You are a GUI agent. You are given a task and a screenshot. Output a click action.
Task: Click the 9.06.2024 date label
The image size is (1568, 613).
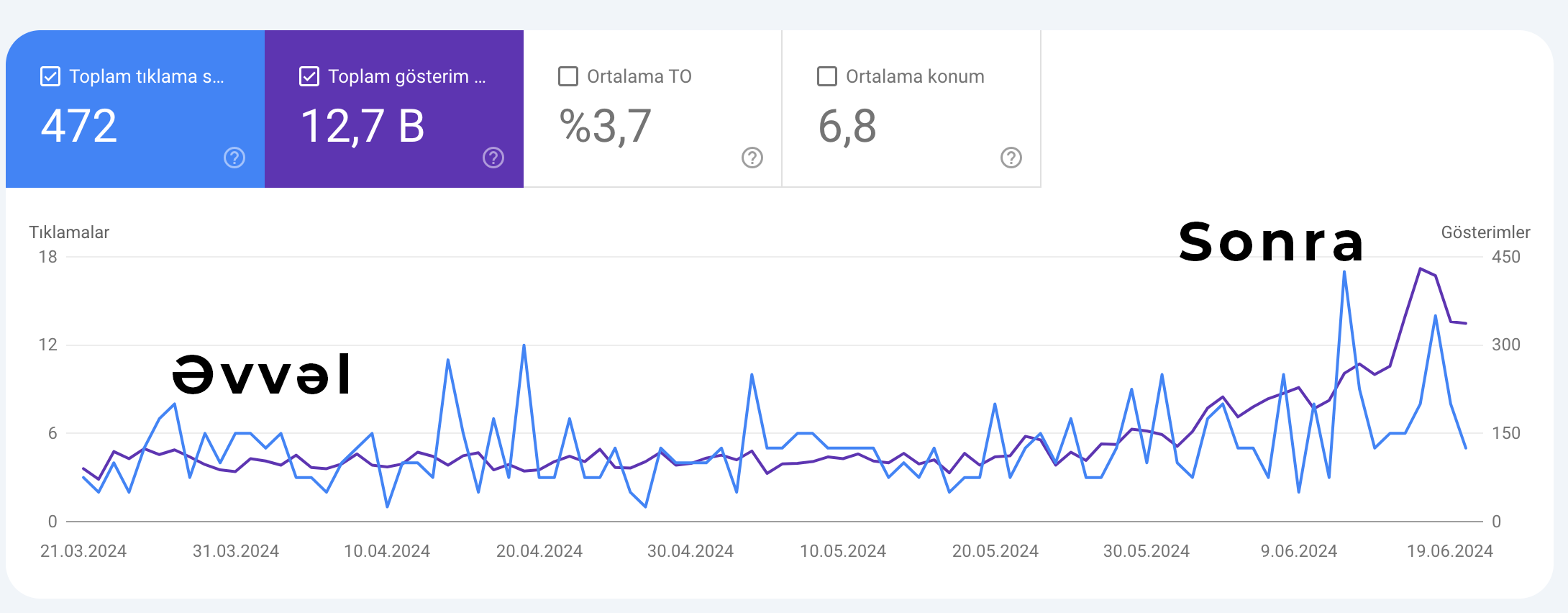pyautogui.click(x=1299, y=551)
